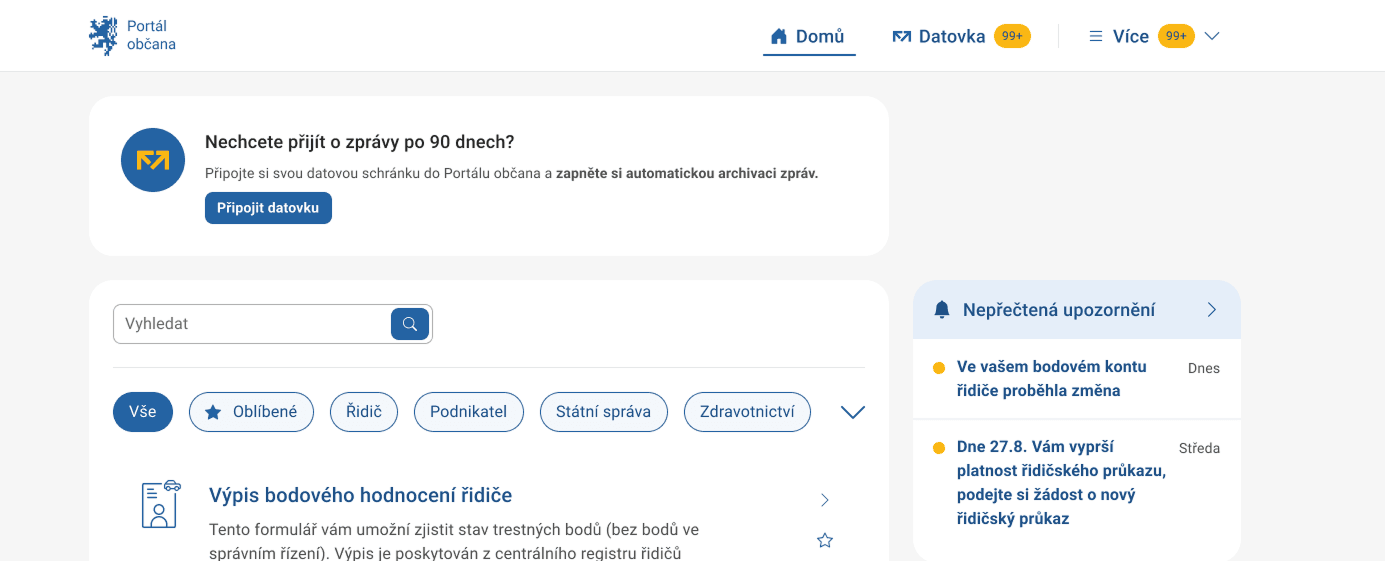The height and width of the screenshot is (561, 1385).
Task: Click the magnifier search icon button
Action: click(409, 324)
